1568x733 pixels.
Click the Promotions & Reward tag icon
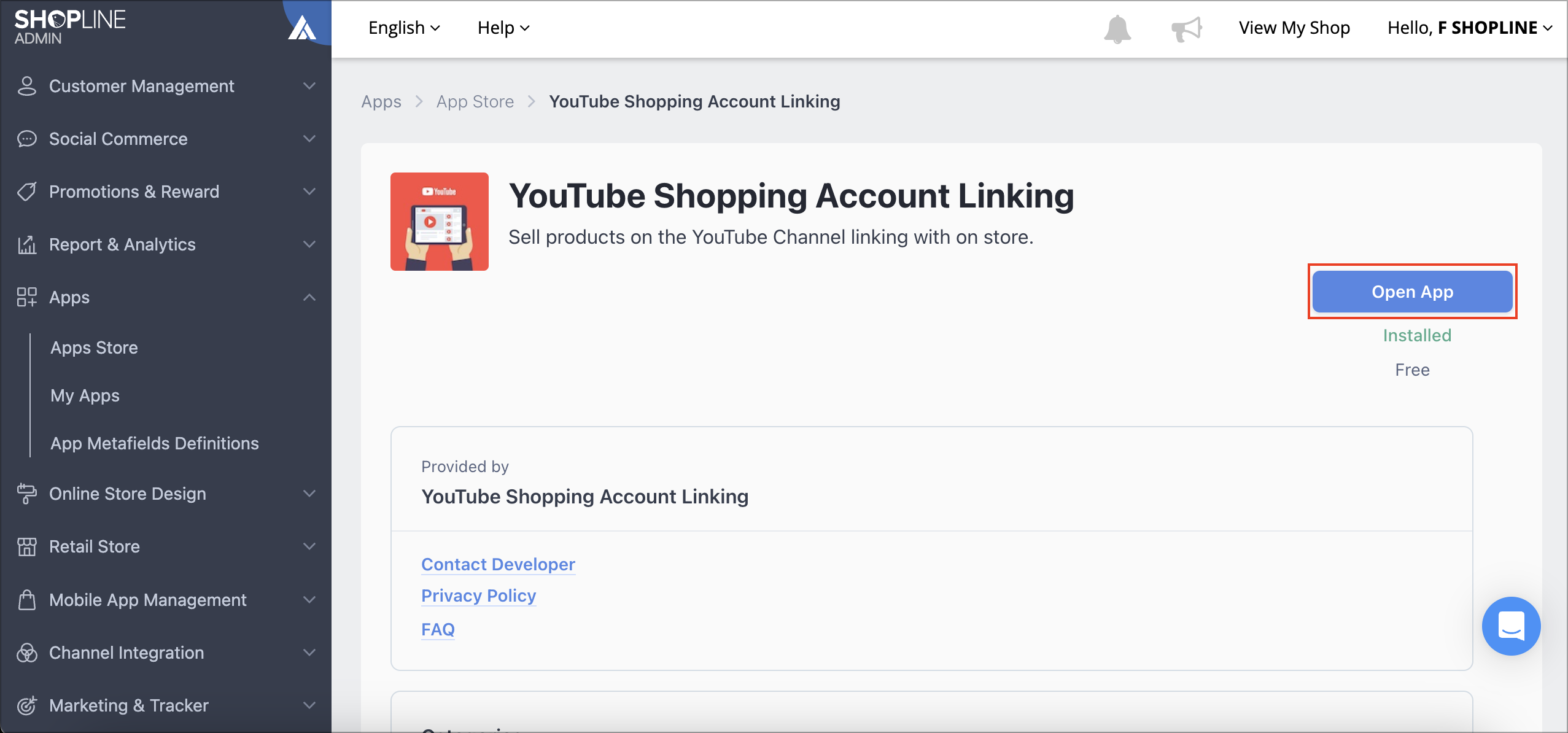tap(26, 192)
